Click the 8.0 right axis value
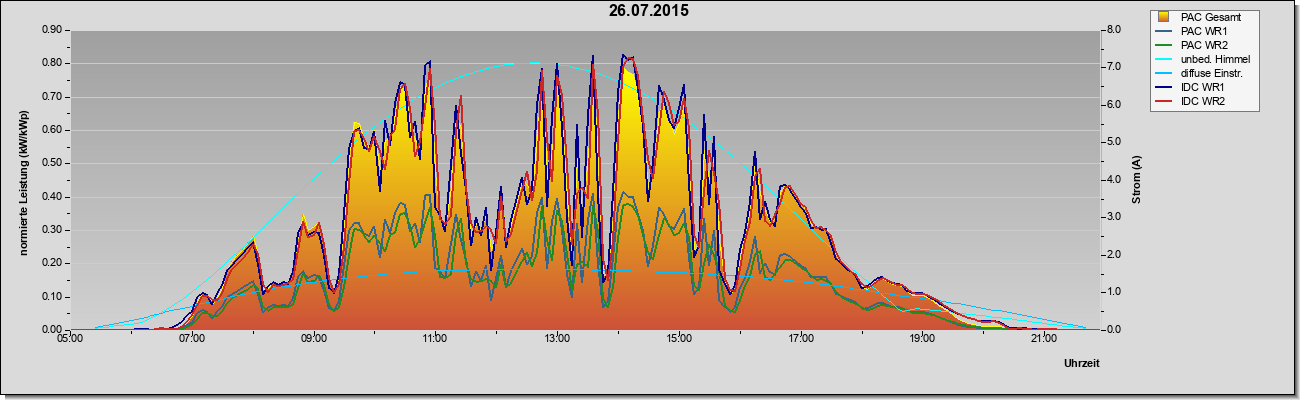The height and width of the screenshot is (400, 1300). pos(1113,30)
